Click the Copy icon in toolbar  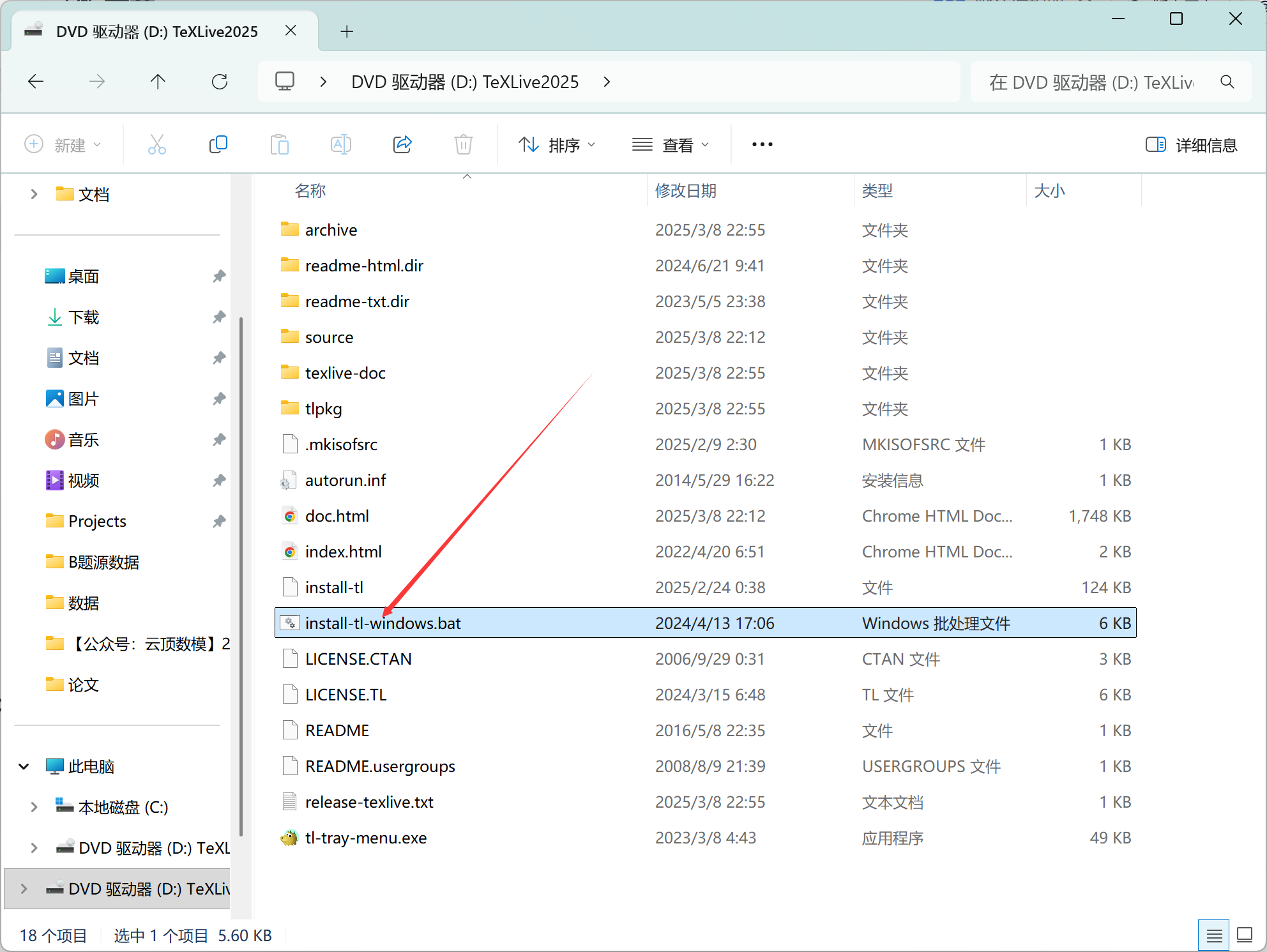(218, 145)
